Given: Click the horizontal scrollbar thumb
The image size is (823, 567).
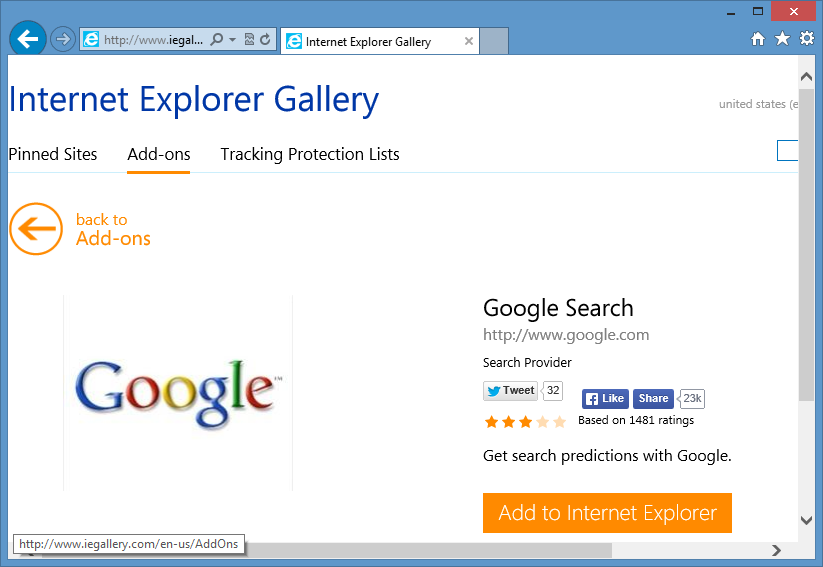Looking at the screenshot, I should [428, 550].
